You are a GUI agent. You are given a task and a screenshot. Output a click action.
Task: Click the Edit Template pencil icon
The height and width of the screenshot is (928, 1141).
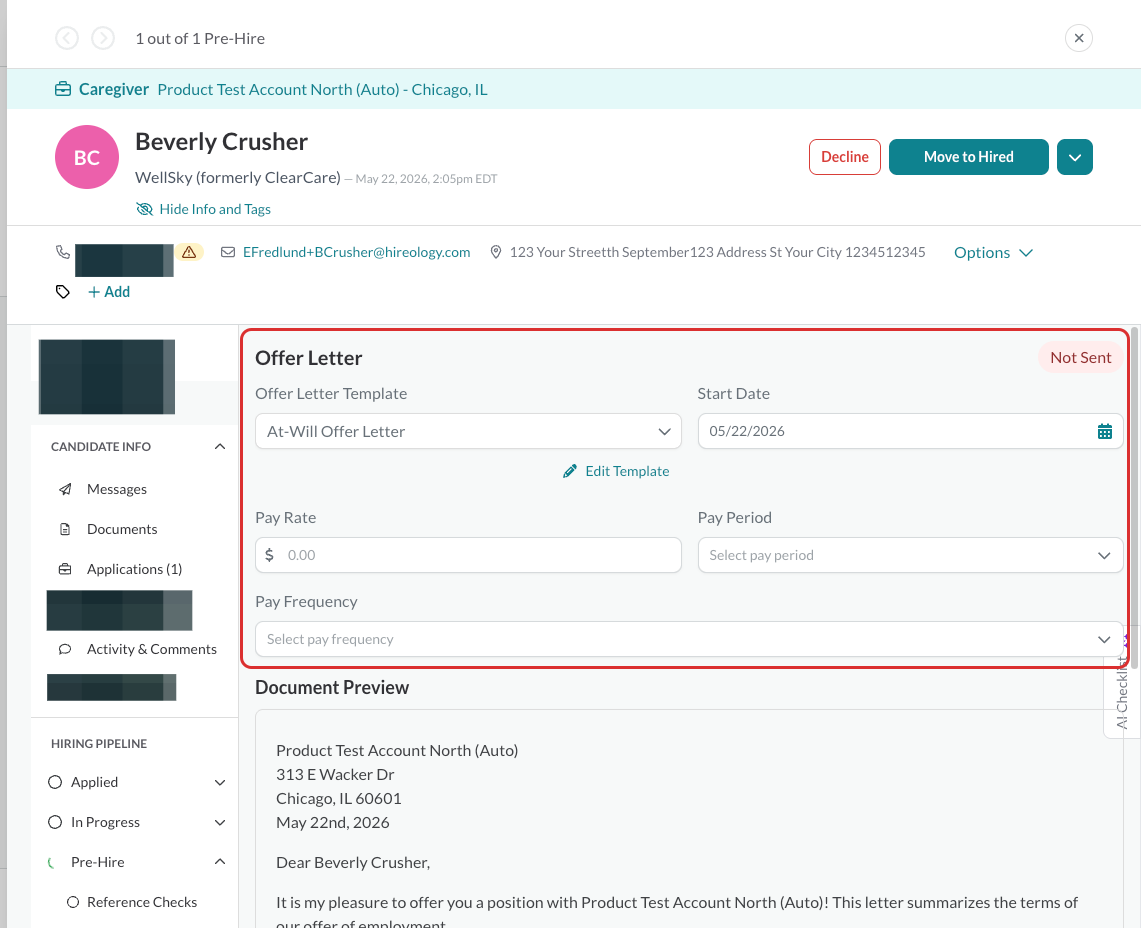(570, 472)
